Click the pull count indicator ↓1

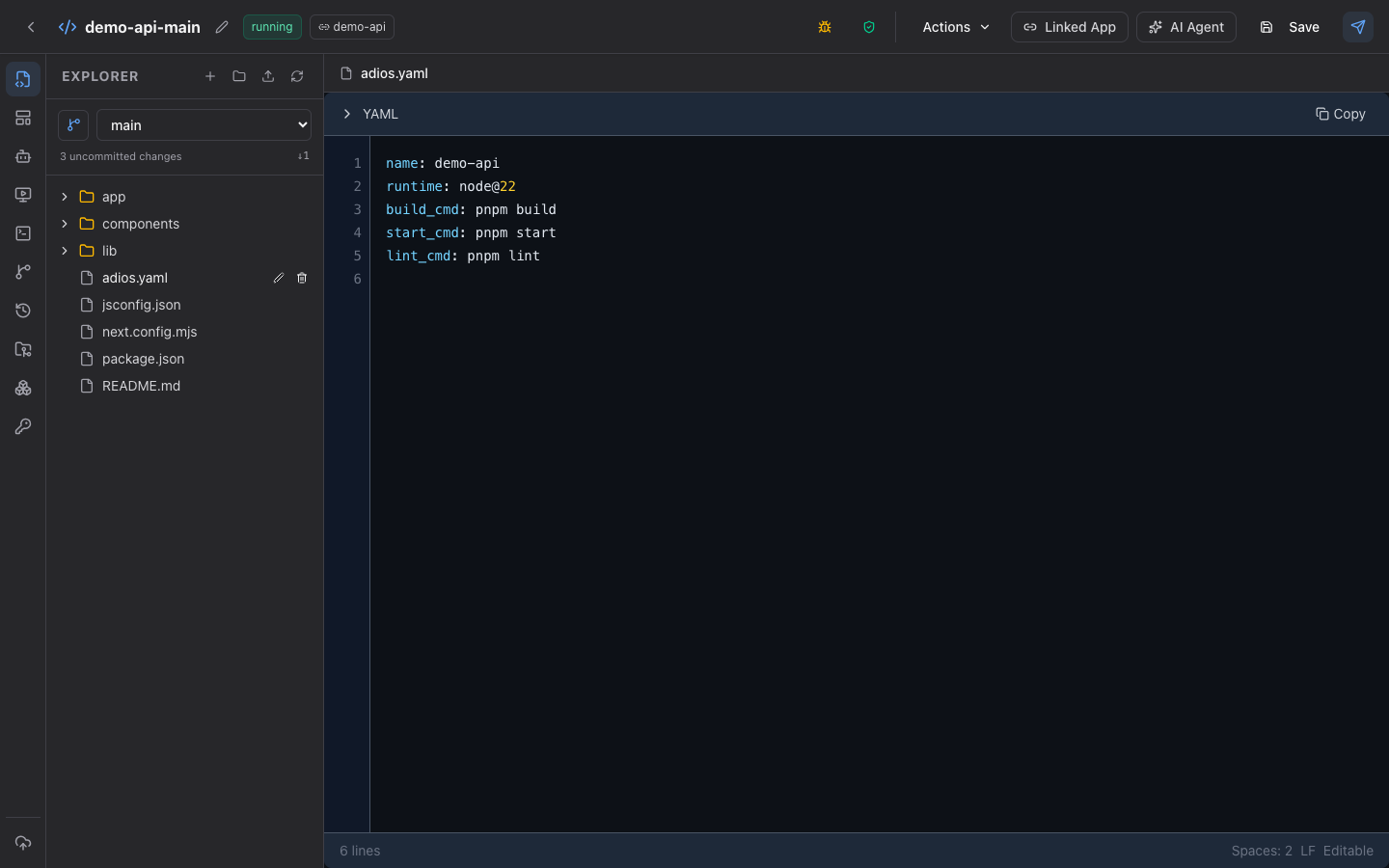pyautogui.click(x=303, y=156)
